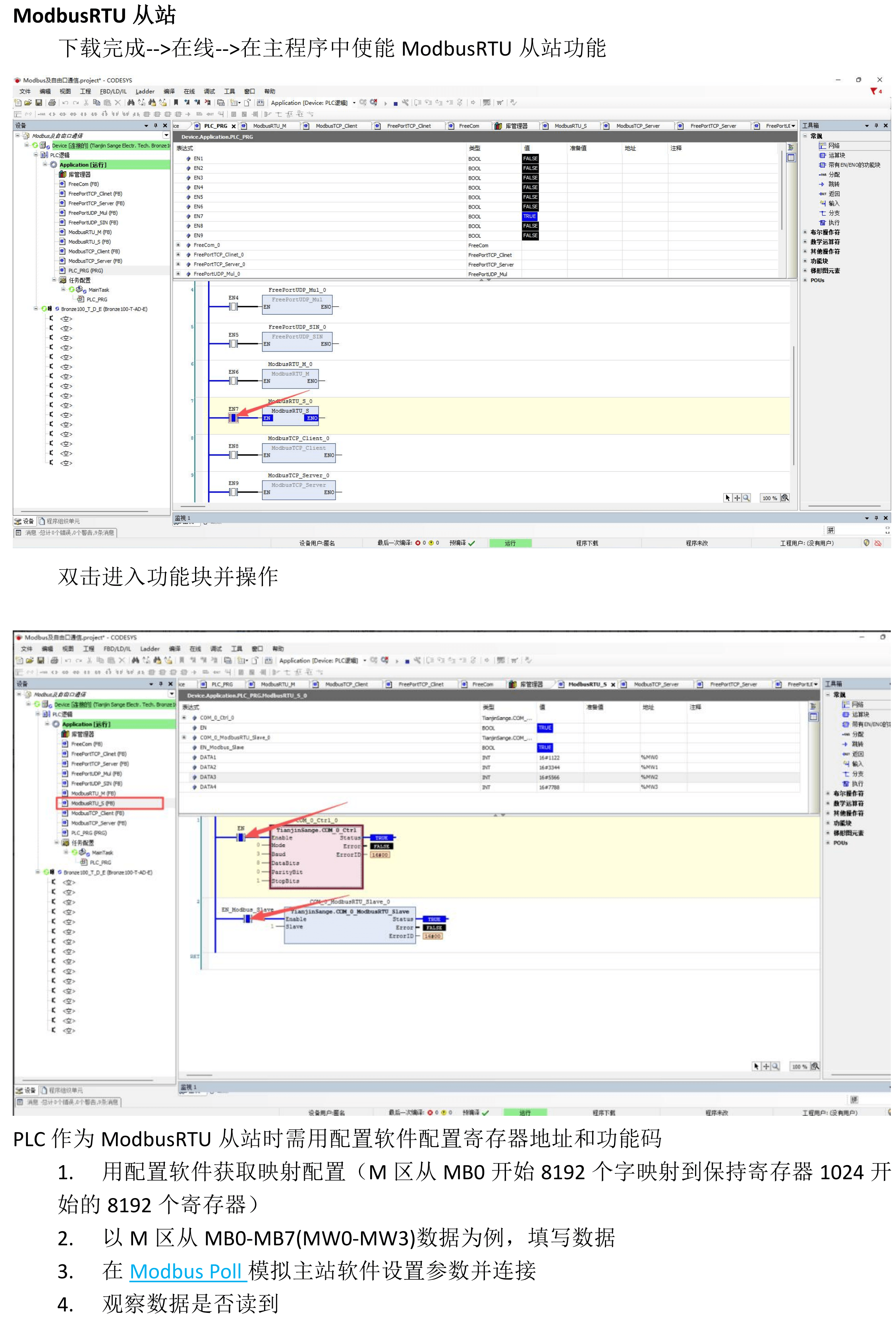
Task: Select 带有EN/ENO的功能块 in first screenshot toolbox
Action: pos(850,165)
